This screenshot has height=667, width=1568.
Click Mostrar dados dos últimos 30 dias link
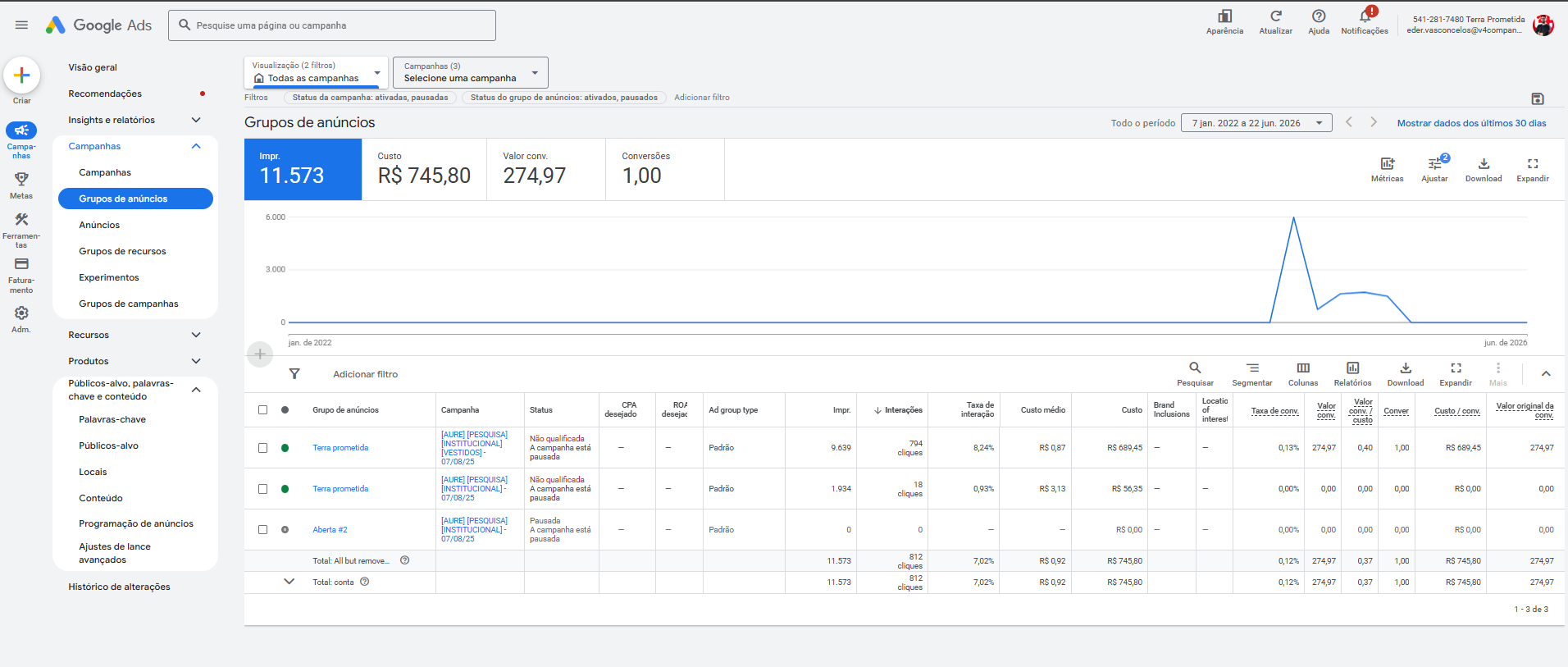(x=1471, y=123)
